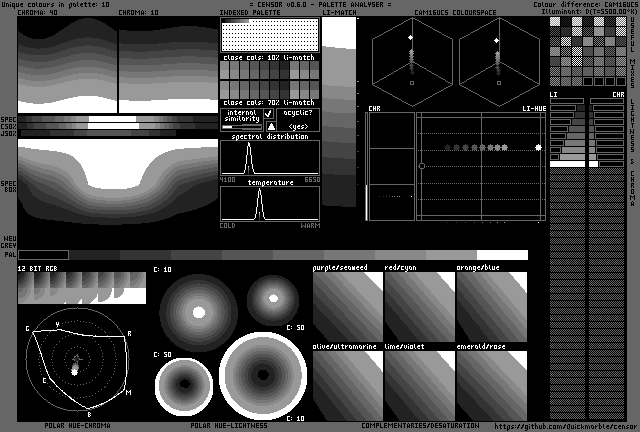Click the right CAM16UCS colourspace cube
Image resolution: width=640 pixels, height=432 pixels.
pyautogui.click(x=497, y=64)
